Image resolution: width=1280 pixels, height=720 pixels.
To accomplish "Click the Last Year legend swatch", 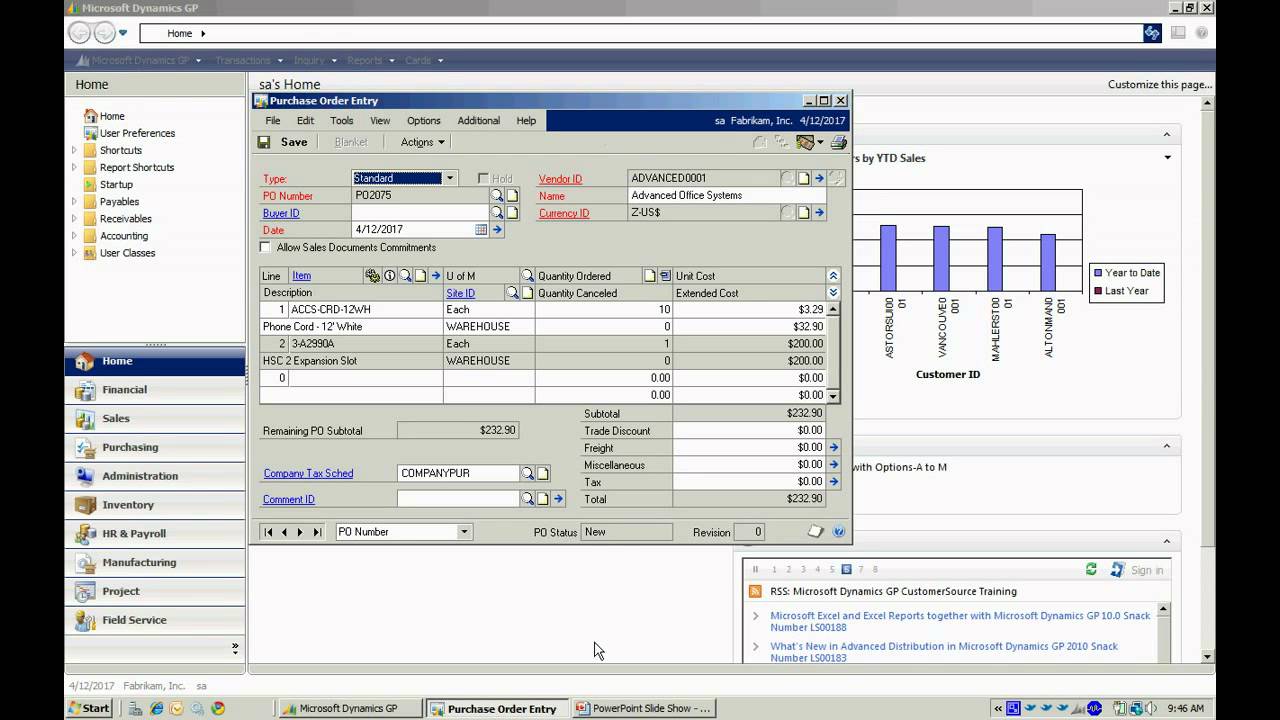I will pos(1097,291).
